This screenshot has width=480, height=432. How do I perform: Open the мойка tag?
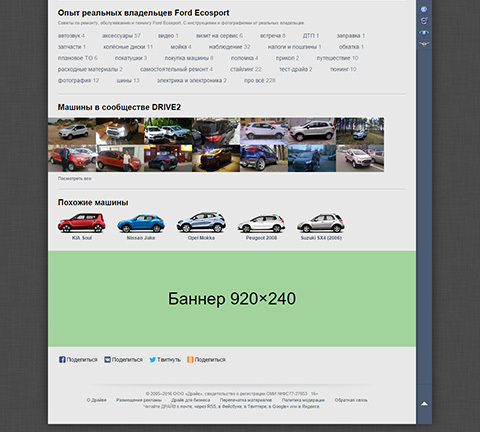(181, 47)
